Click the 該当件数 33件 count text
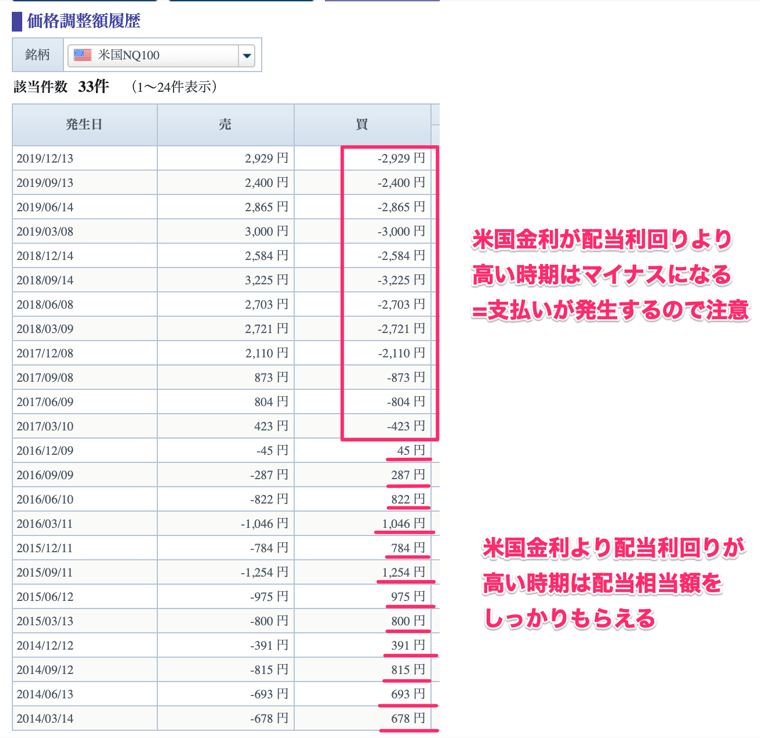Viewport: 760px width, 738px height. pos(61,87)
